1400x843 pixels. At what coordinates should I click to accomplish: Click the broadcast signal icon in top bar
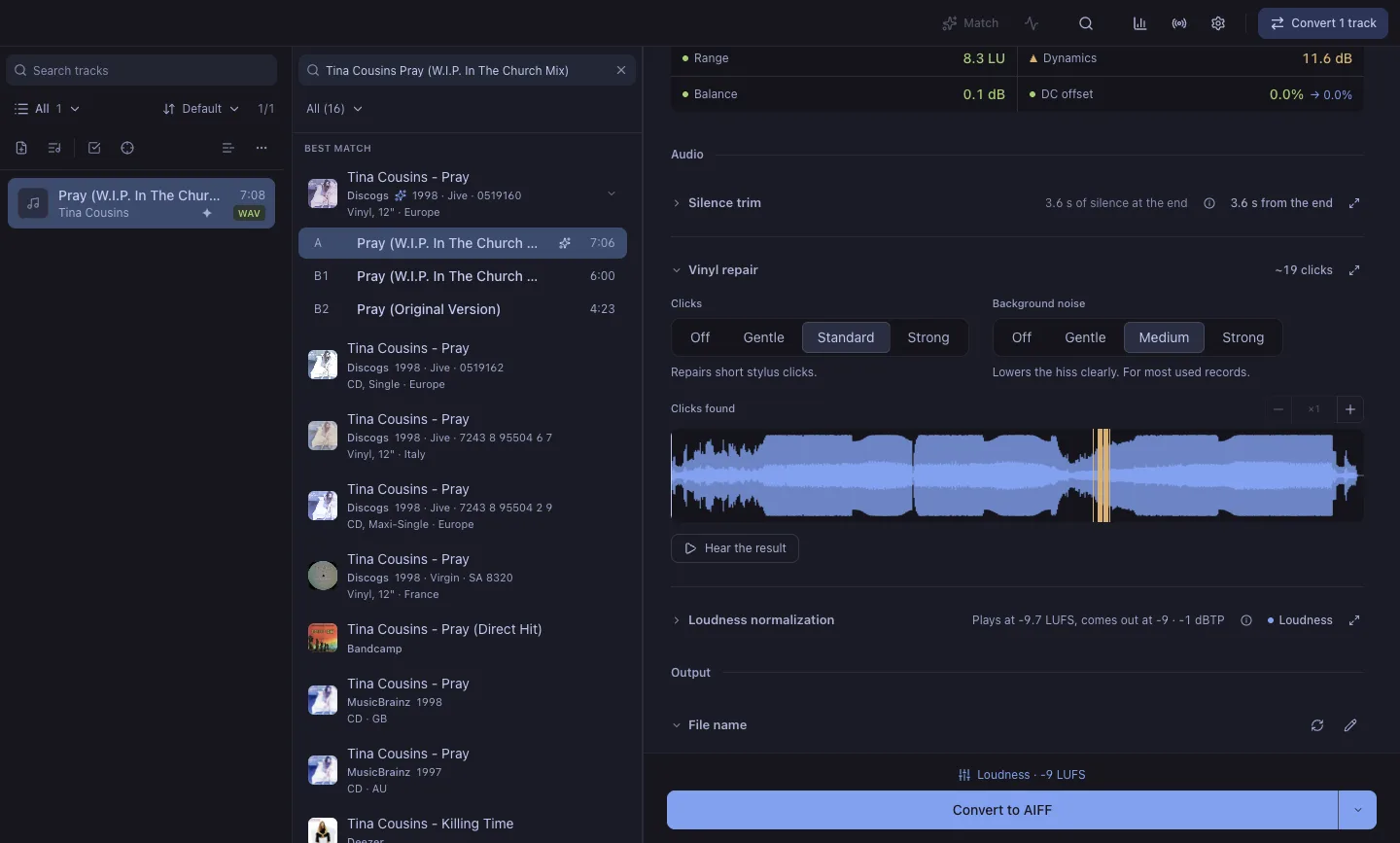point(1179,23)
